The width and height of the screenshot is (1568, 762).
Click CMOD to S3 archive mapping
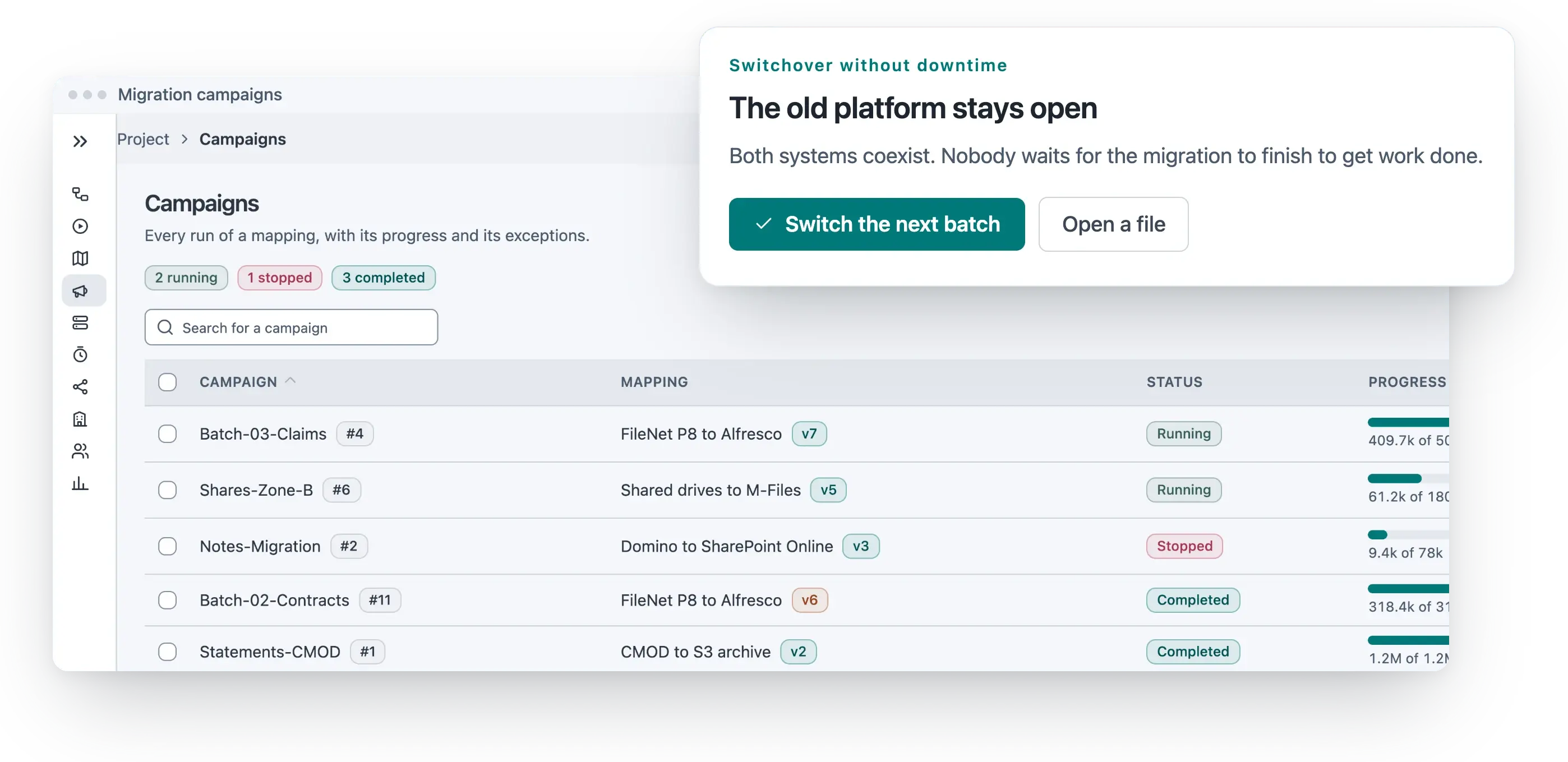tap(695, 652)
